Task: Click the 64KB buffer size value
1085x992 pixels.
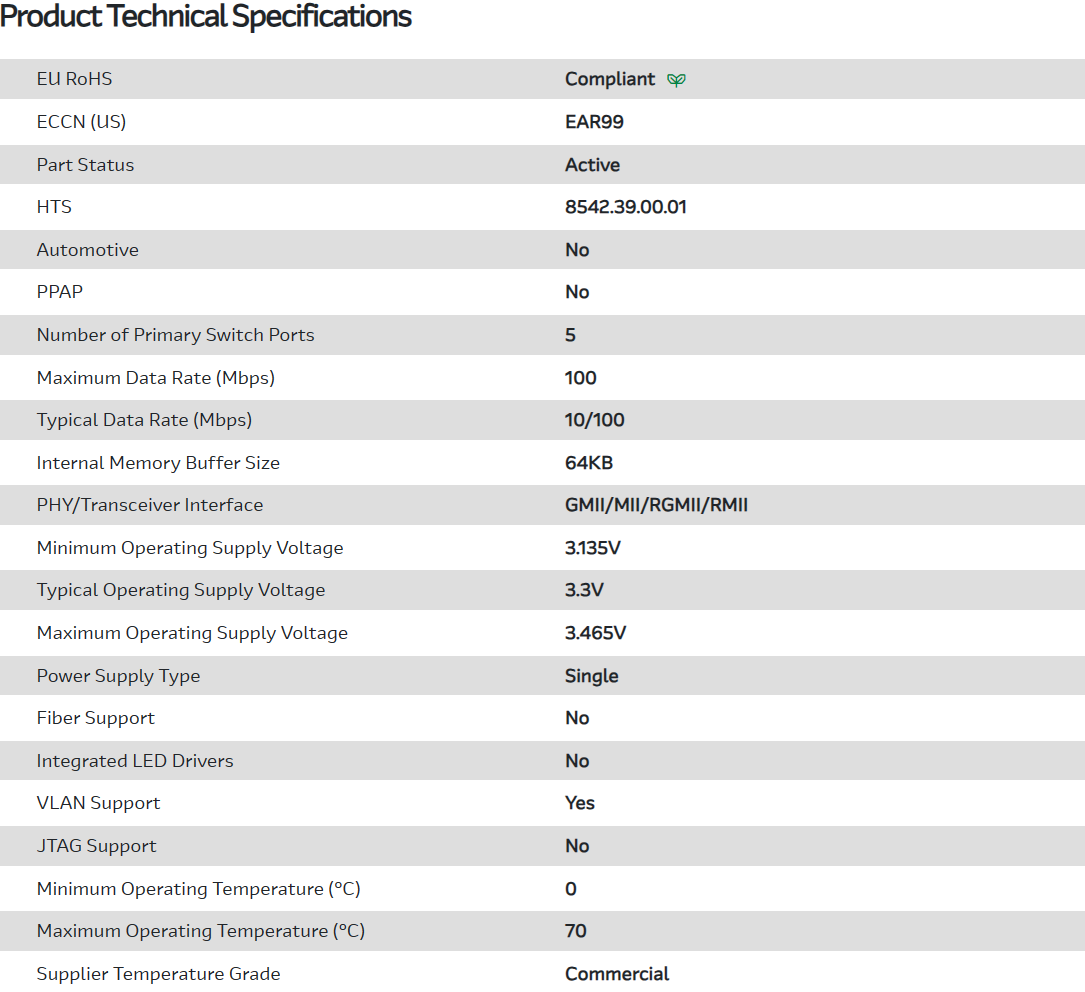Action: [588, 463]
